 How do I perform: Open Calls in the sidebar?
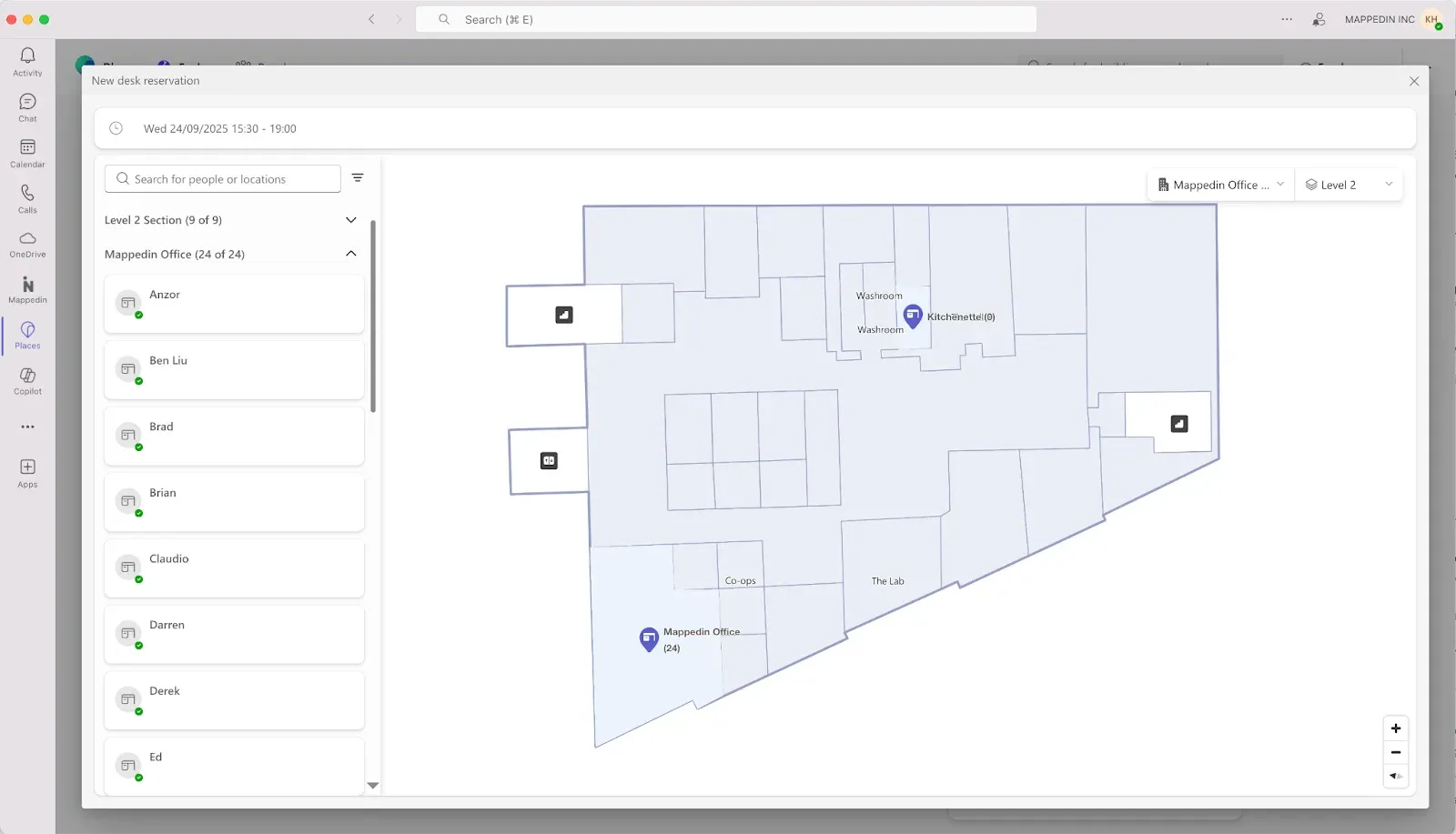click(x=27, y=198)
